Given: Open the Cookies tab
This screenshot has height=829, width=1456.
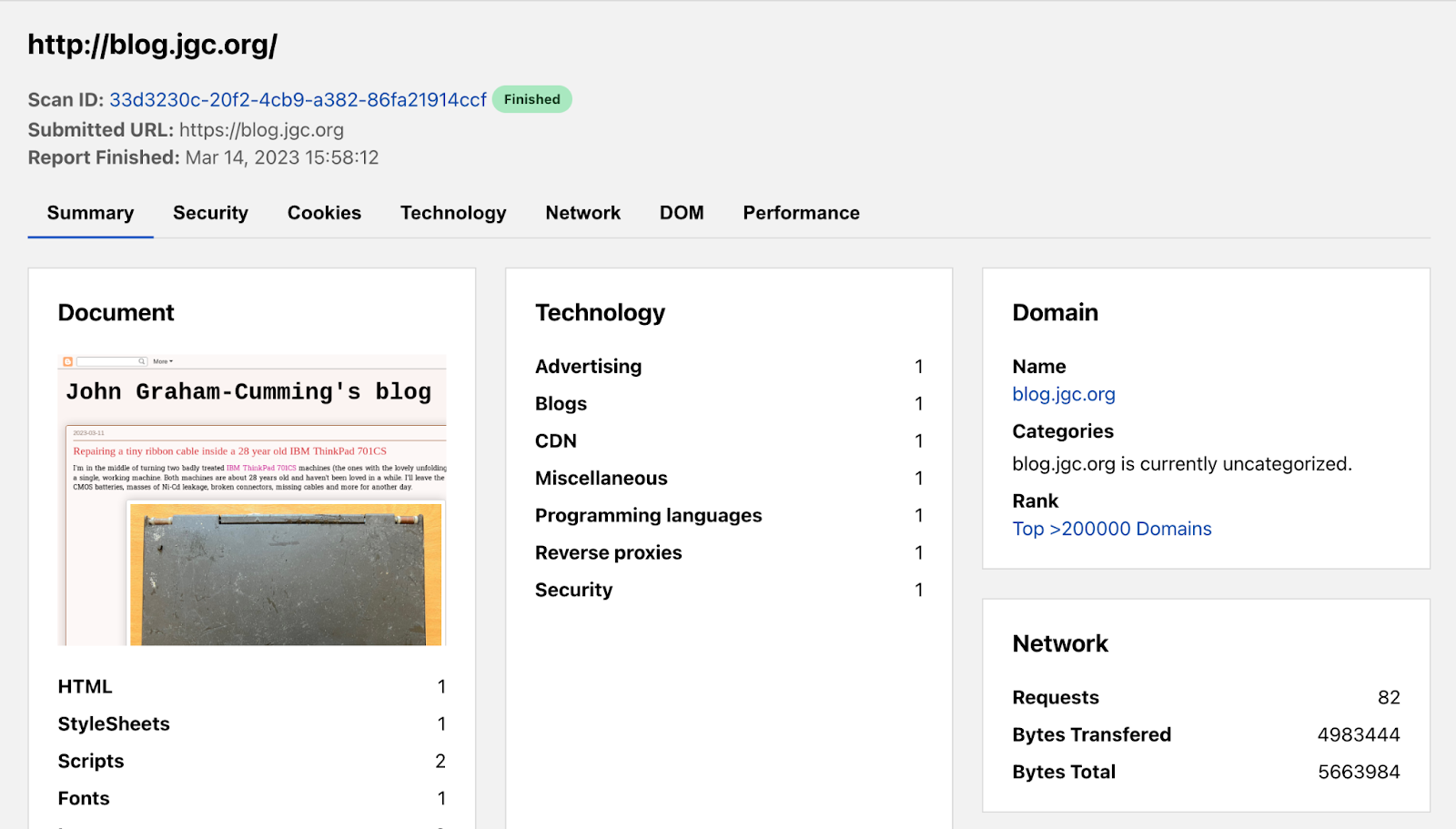Looking at the screenshot, I should [x=324, y=213].
